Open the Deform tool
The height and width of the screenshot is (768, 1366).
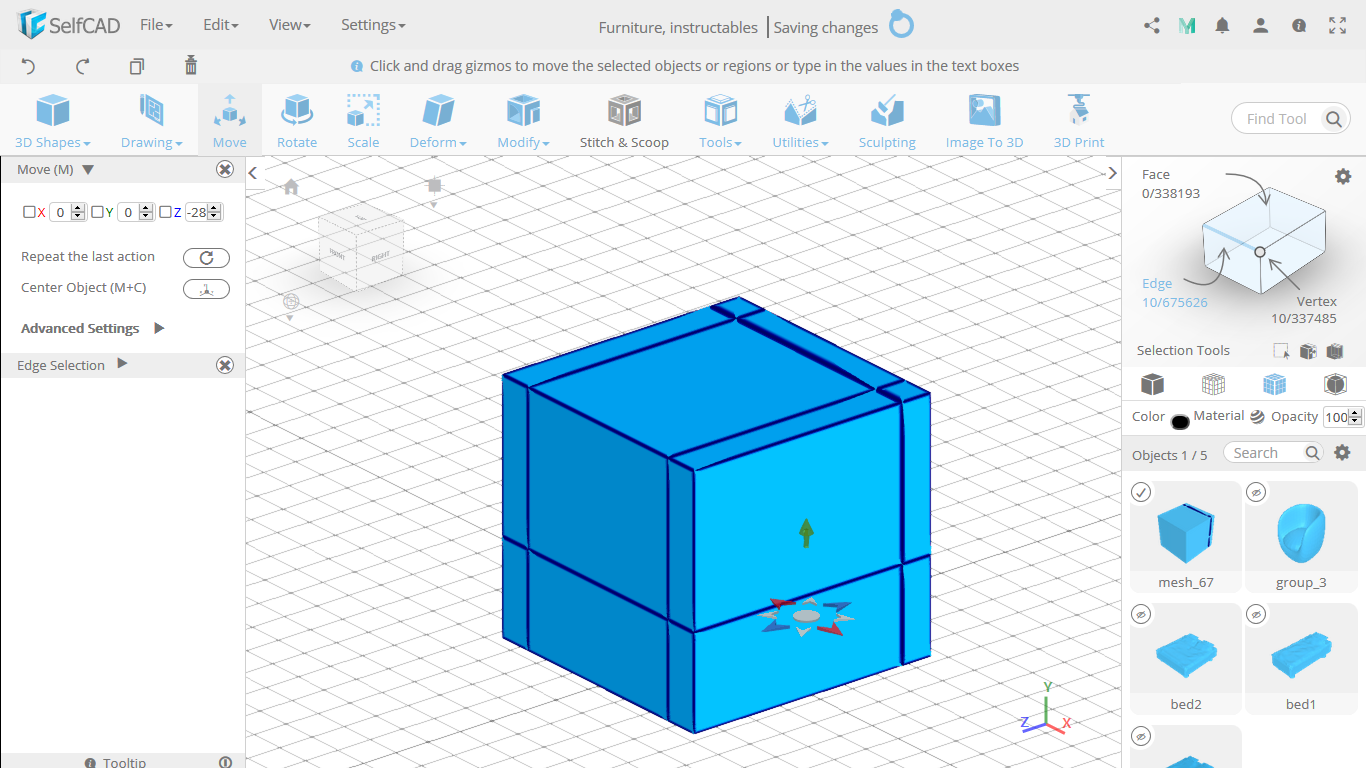click(437, 120)
